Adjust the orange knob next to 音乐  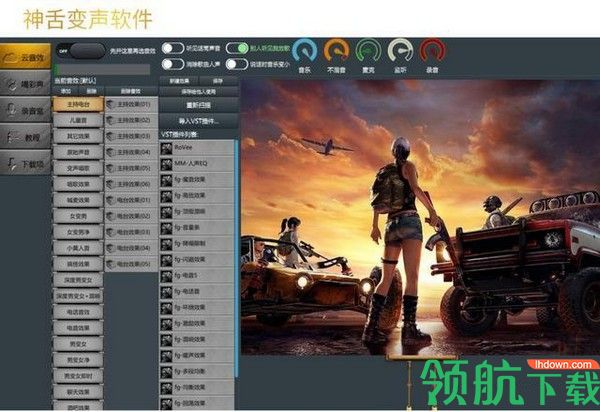336,51
